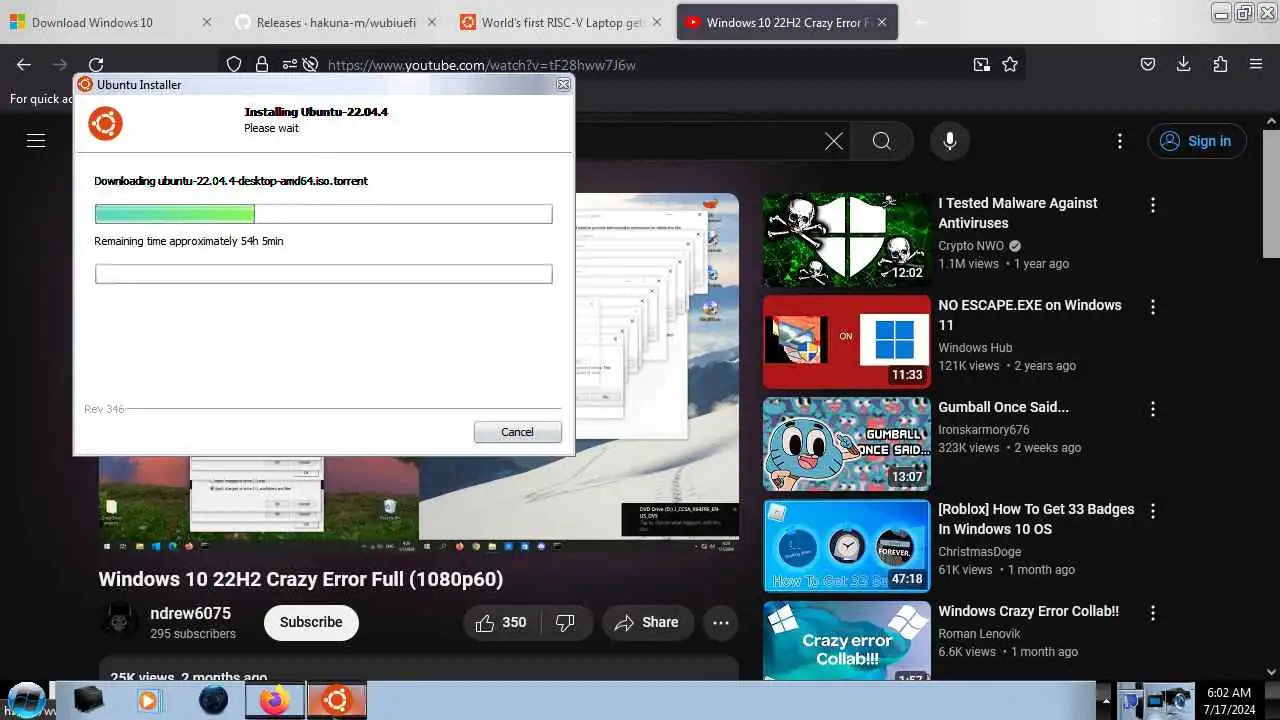Image resolution: width=1280 pixels, height=720 pixels.
Task: Open site permissions icon in address bar
Action: click(x=288, y=64)
